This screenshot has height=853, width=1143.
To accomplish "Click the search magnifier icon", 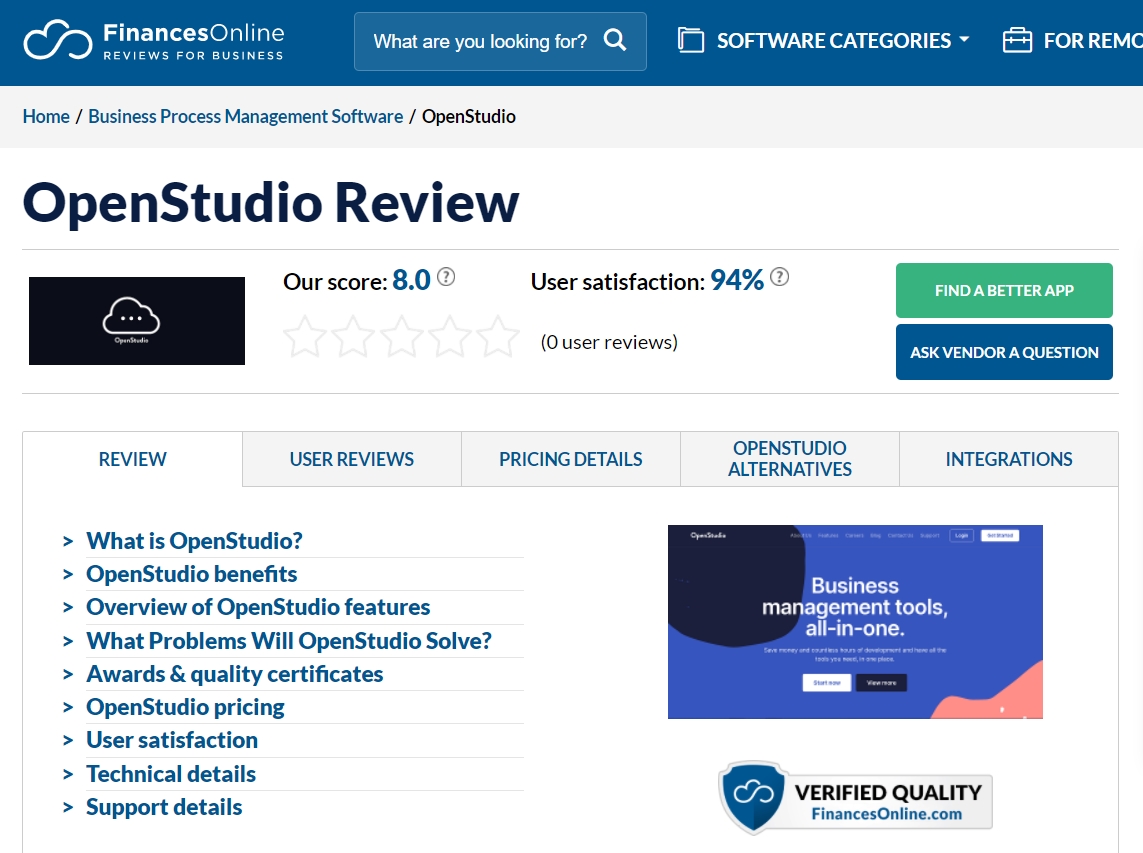I will point(615,40).
